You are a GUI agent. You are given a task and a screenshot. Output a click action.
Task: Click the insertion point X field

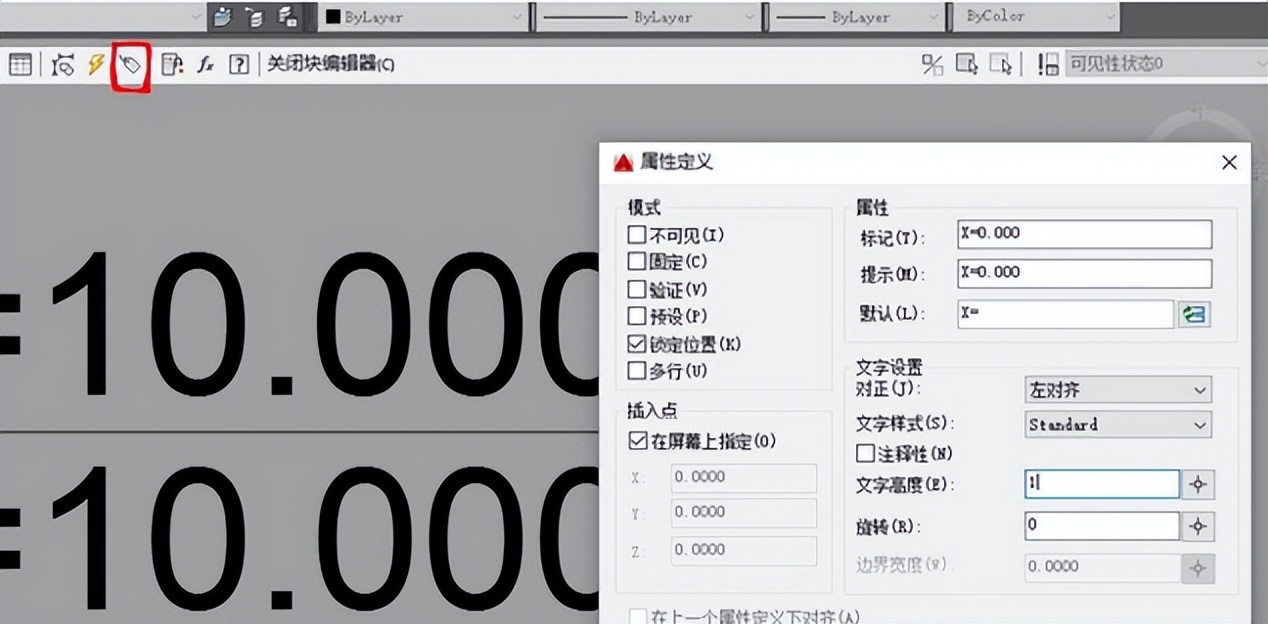click(744, 477)
